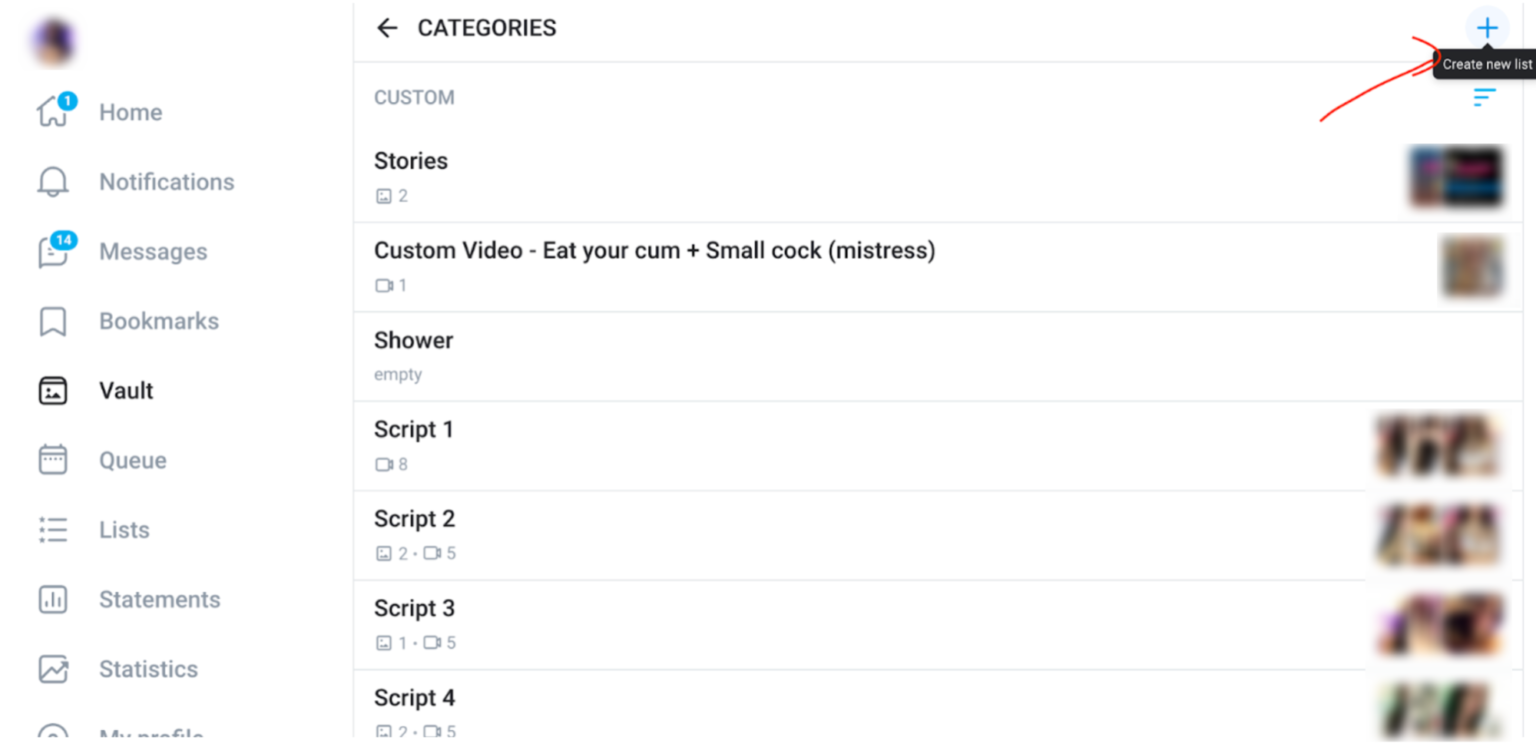Create a new list with the plus icon
Viewport: 1536px width, 747px height.
pos(1487,27)
